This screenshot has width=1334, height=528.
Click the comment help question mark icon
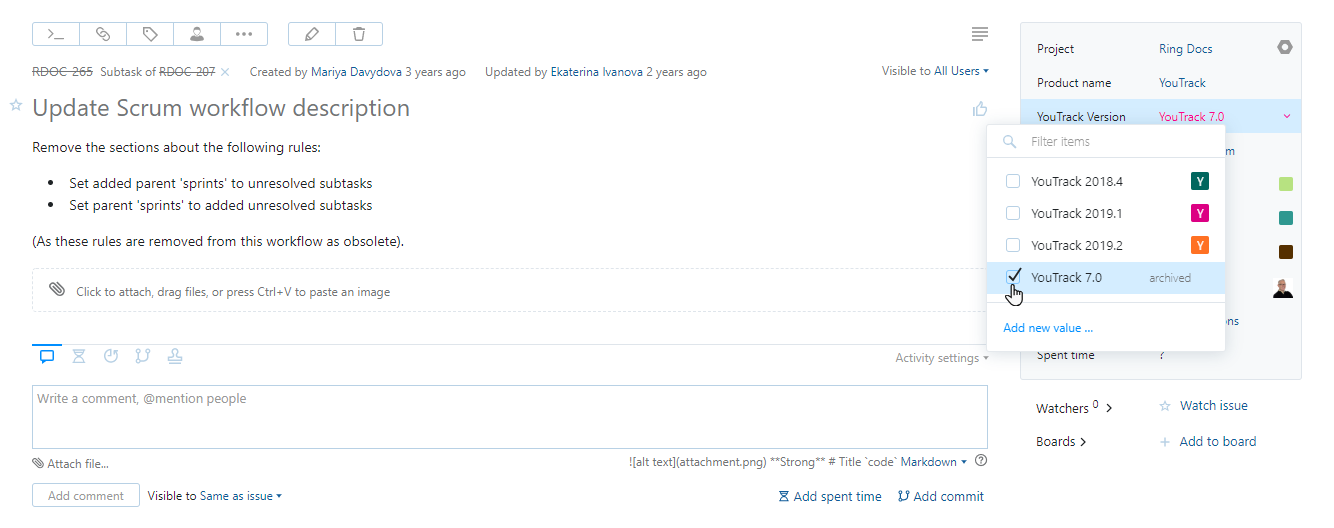[981, 461]
